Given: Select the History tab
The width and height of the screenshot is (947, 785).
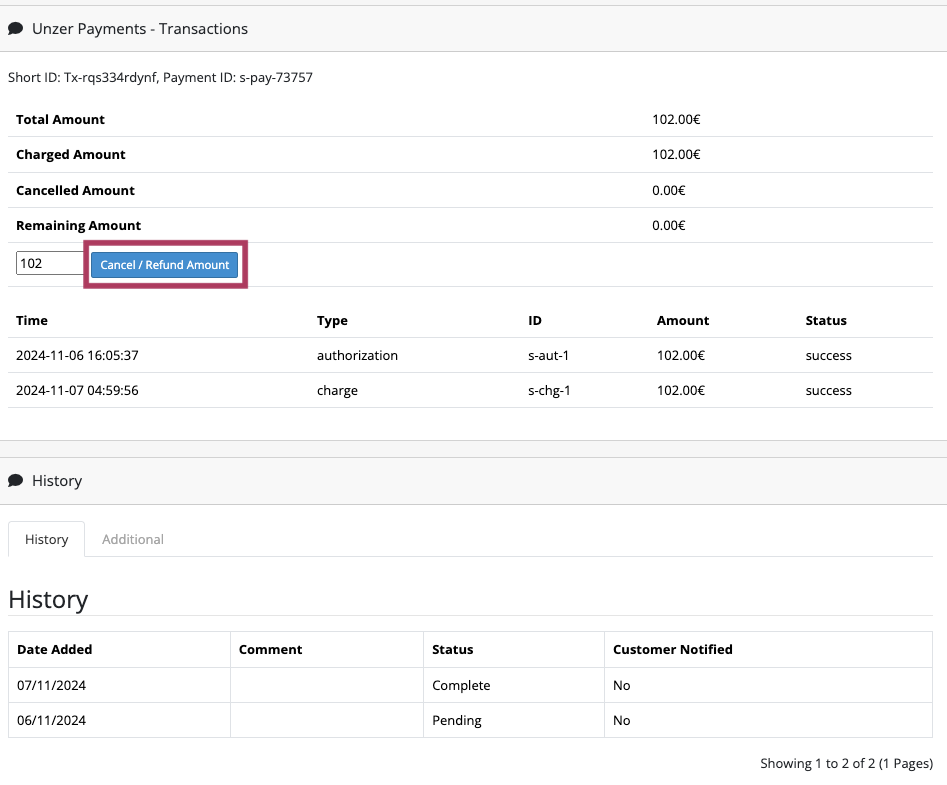Looking at the screenshot, I should (47, 539).
